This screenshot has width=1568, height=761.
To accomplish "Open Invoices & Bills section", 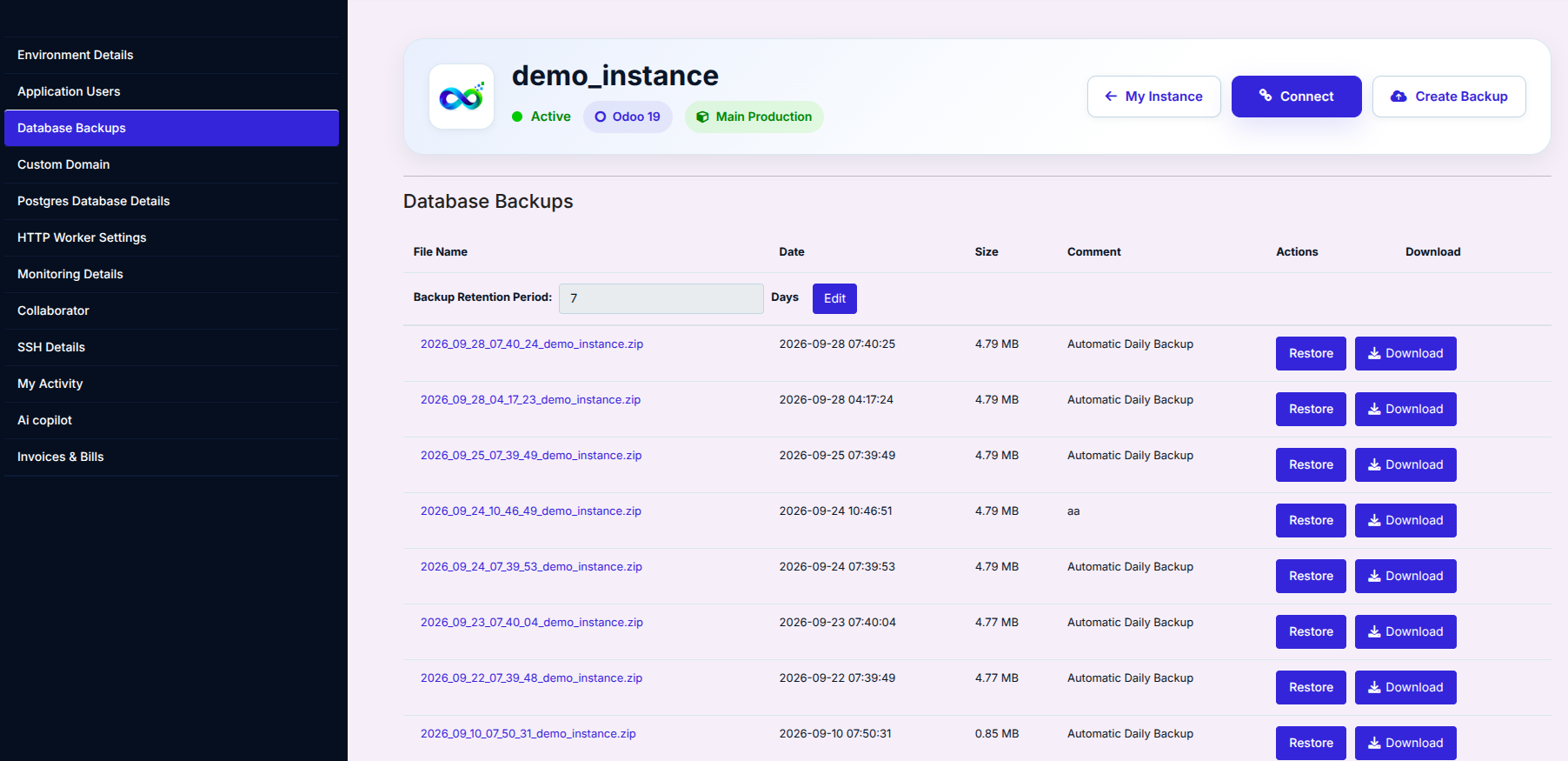I will pyautogui.click(x=171, y=457).
